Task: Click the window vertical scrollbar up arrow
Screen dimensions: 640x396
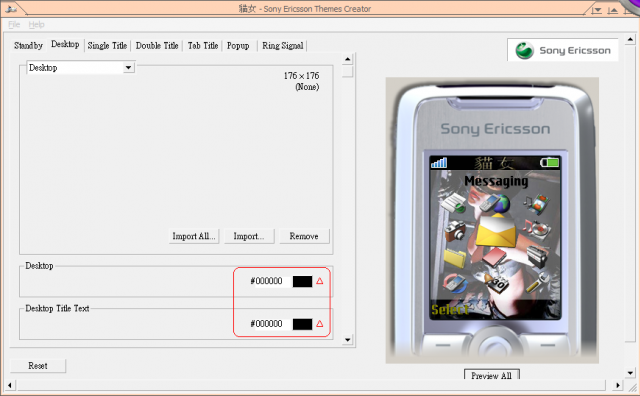Action: tap(630, 39)
